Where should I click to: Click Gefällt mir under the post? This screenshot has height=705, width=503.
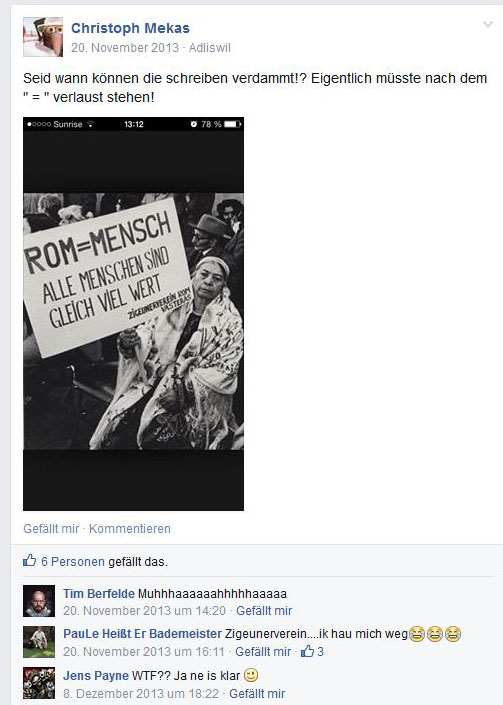(x=51, y=529)
